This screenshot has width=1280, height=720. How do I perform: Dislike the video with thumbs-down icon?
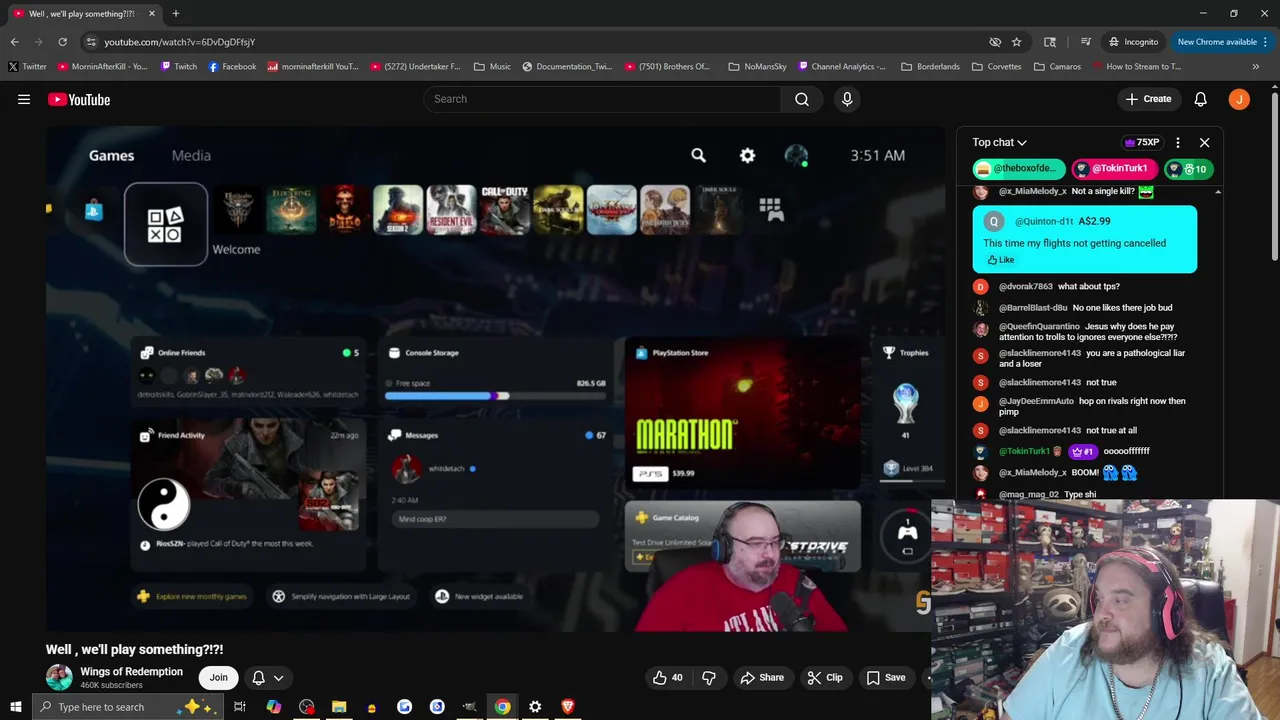click(x=709, y=677)
